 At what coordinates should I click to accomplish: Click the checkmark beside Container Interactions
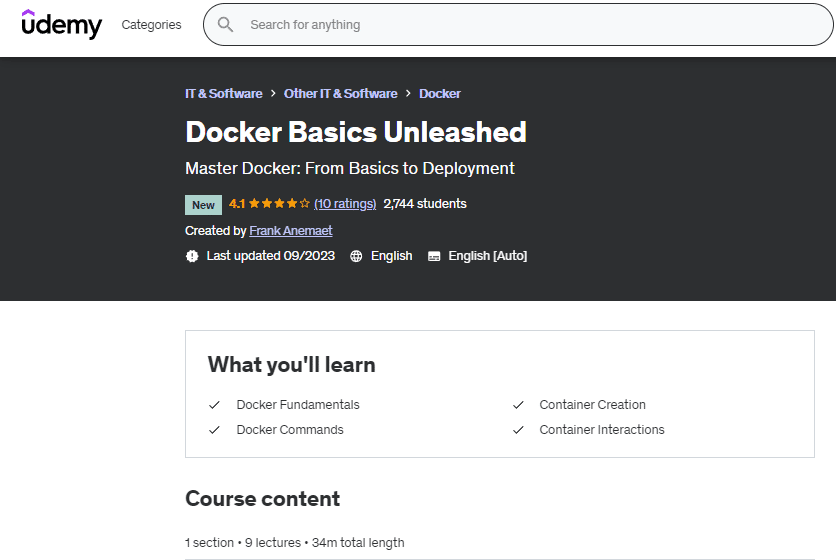click(x=518, y=430)
